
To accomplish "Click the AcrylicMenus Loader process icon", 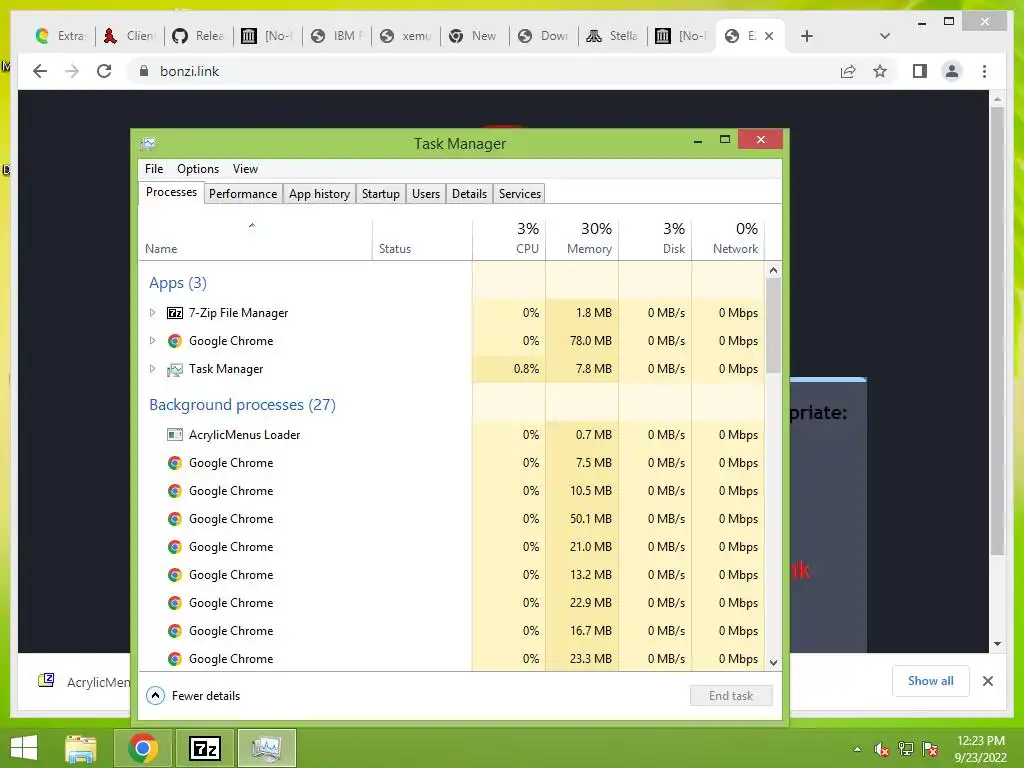I will tap(174, 435).
